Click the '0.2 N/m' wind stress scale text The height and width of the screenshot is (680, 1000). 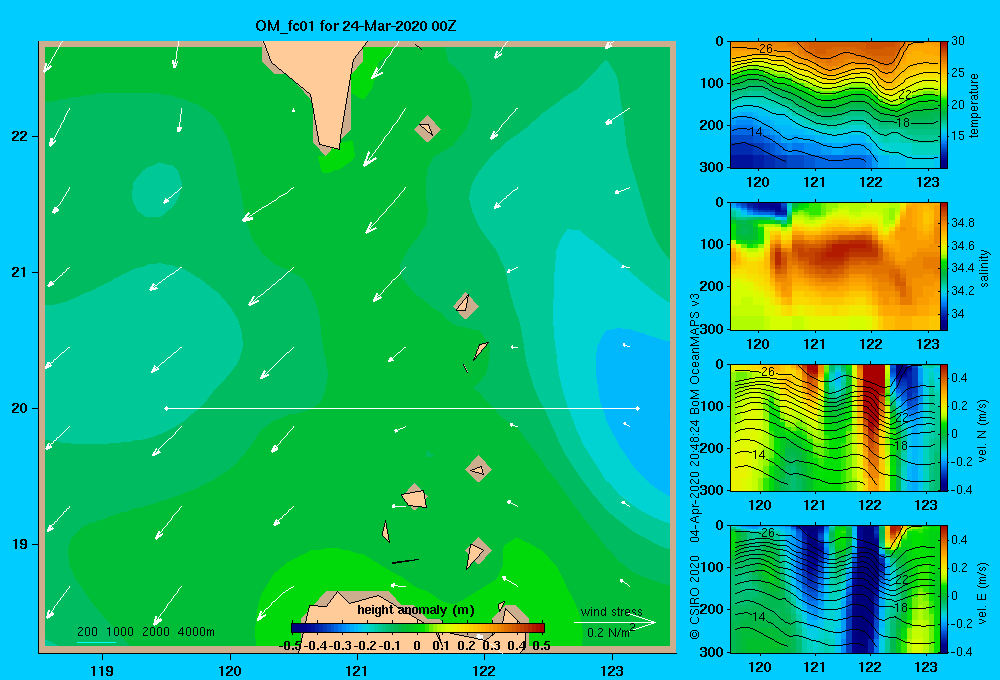610,632
